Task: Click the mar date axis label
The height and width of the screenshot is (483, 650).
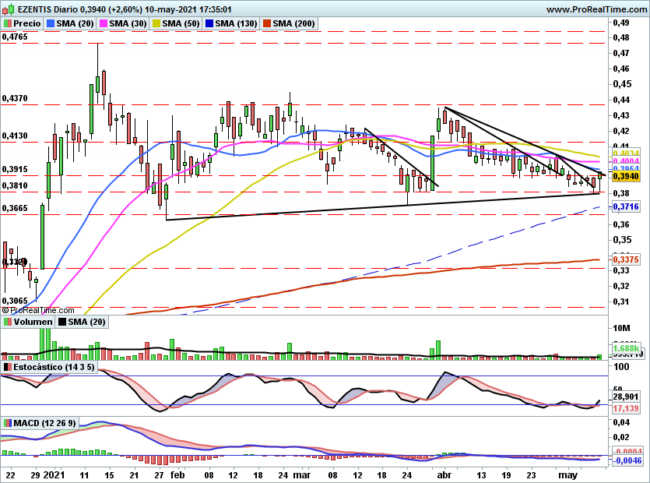Action: coord(301,475)
